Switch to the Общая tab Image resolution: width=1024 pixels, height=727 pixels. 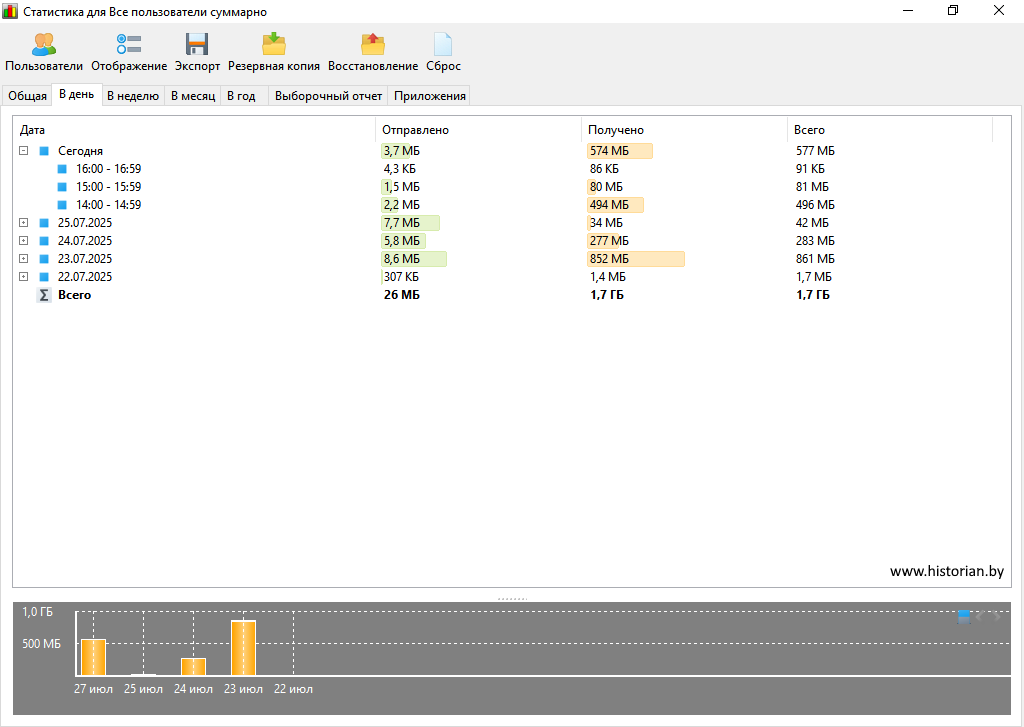pyautogui.click(x=28, y=96)
